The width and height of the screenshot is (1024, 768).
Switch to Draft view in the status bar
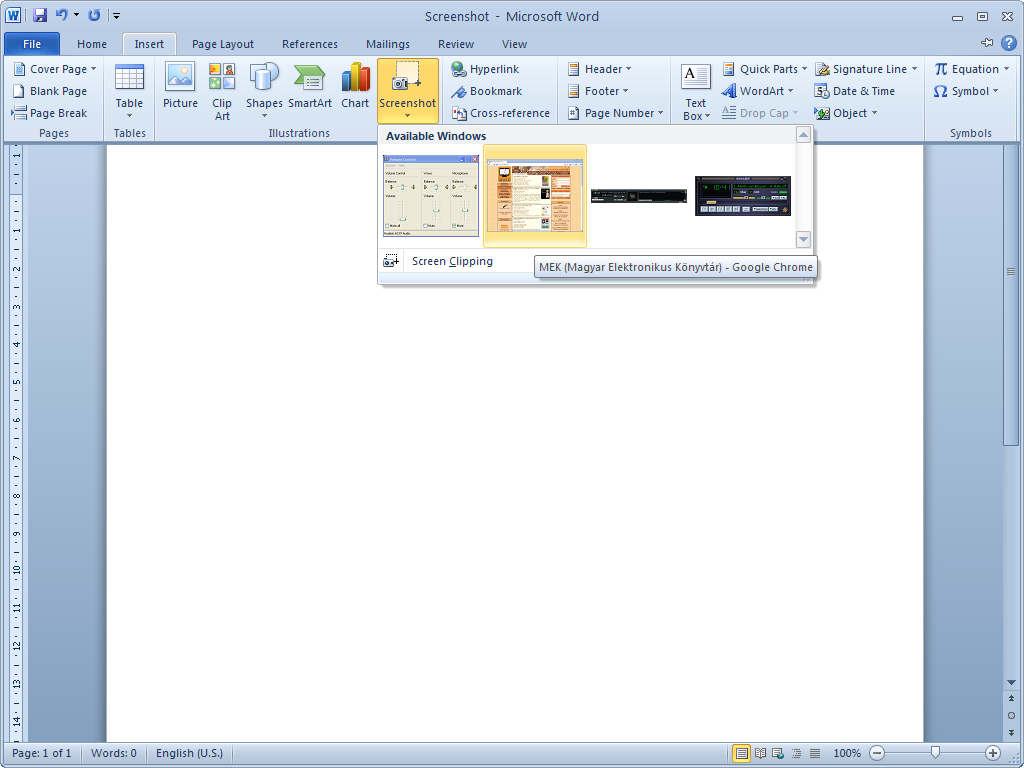[x=815, y=753]
